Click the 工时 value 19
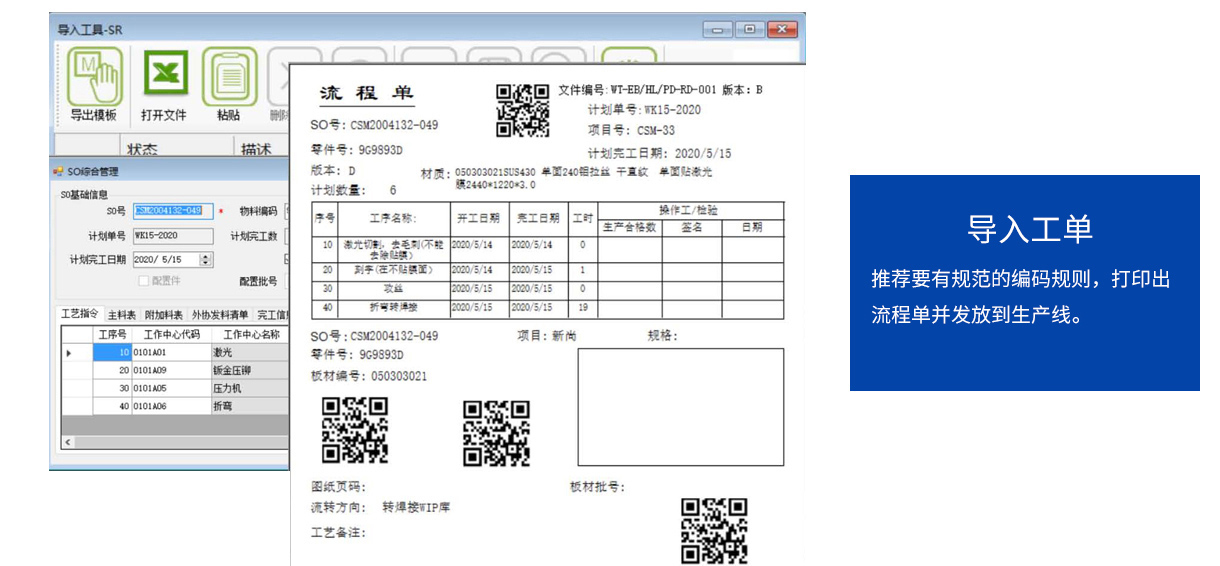This screenshot has width=1220, height=566. tap(582, 307)
